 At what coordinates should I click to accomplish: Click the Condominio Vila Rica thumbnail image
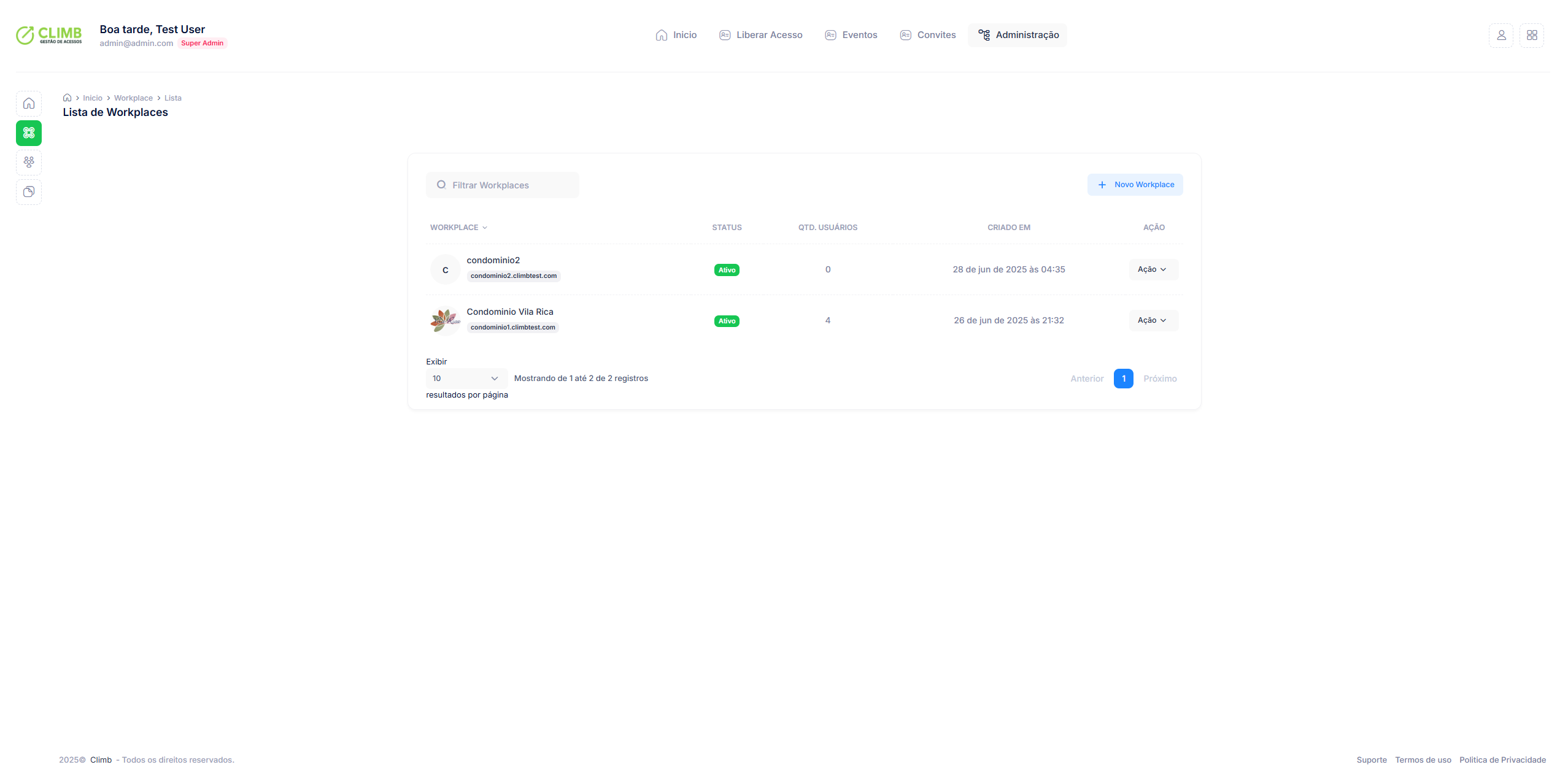coord(445,320)
